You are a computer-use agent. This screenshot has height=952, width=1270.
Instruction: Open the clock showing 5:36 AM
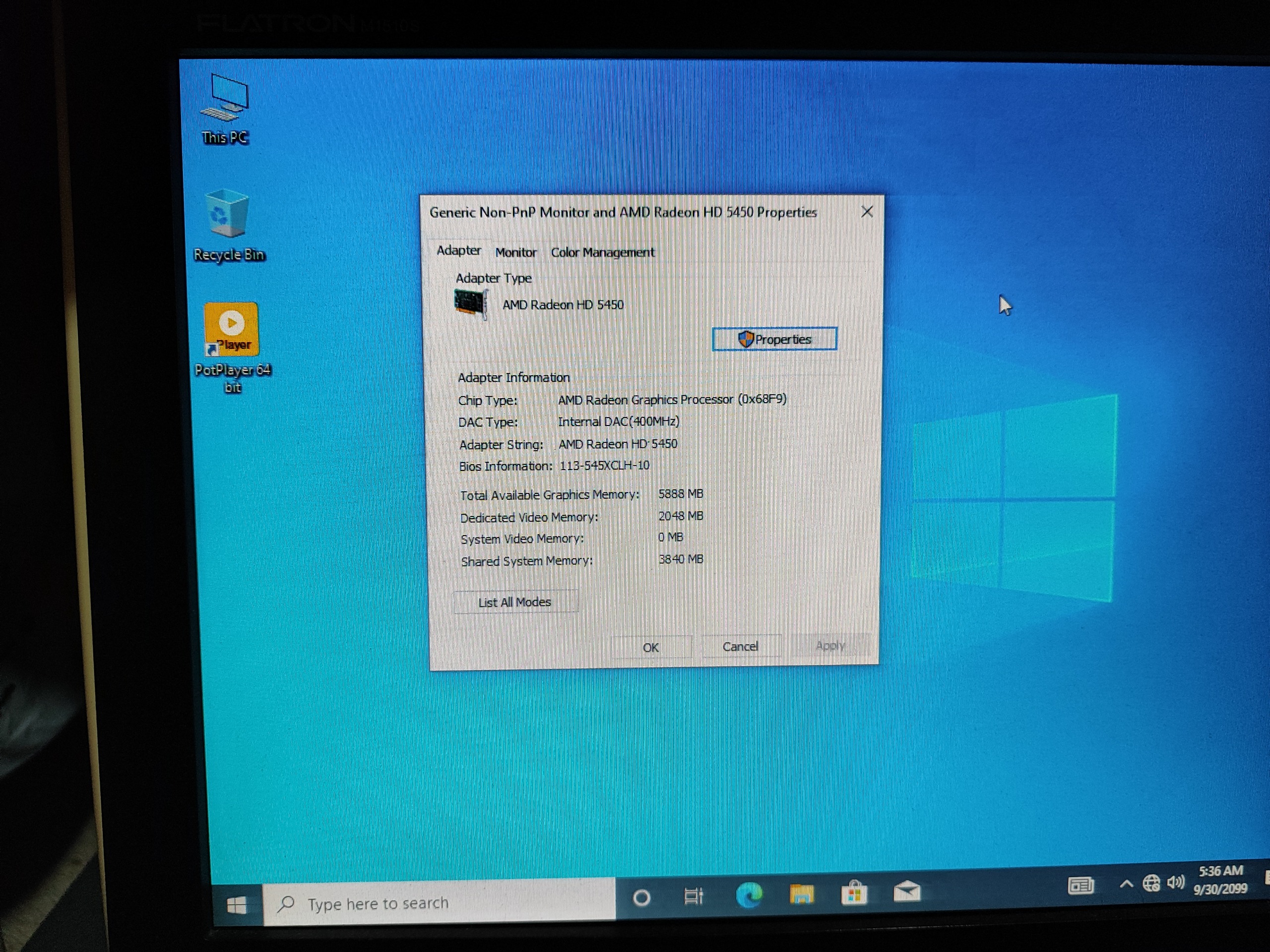point(1220,880)
